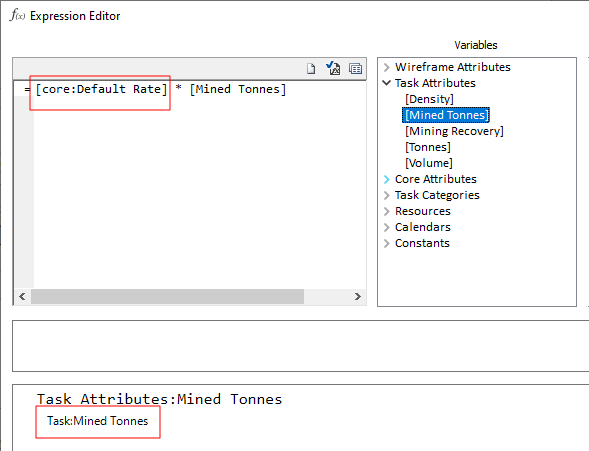The height and width of the screenshot is (451, 589).
Task: Expand the Constants chevron
Action: [x=387, y=243]
